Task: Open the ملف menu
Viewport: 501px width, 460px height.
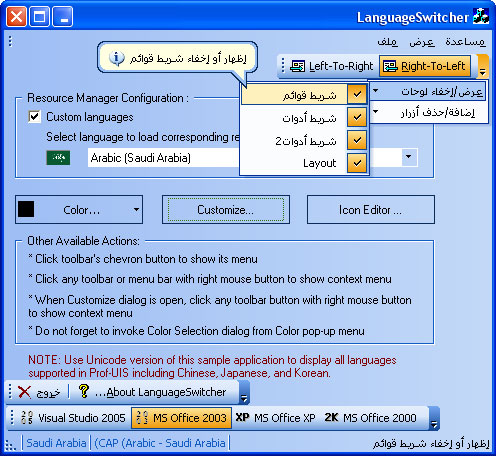Action: tap(387, 42)
